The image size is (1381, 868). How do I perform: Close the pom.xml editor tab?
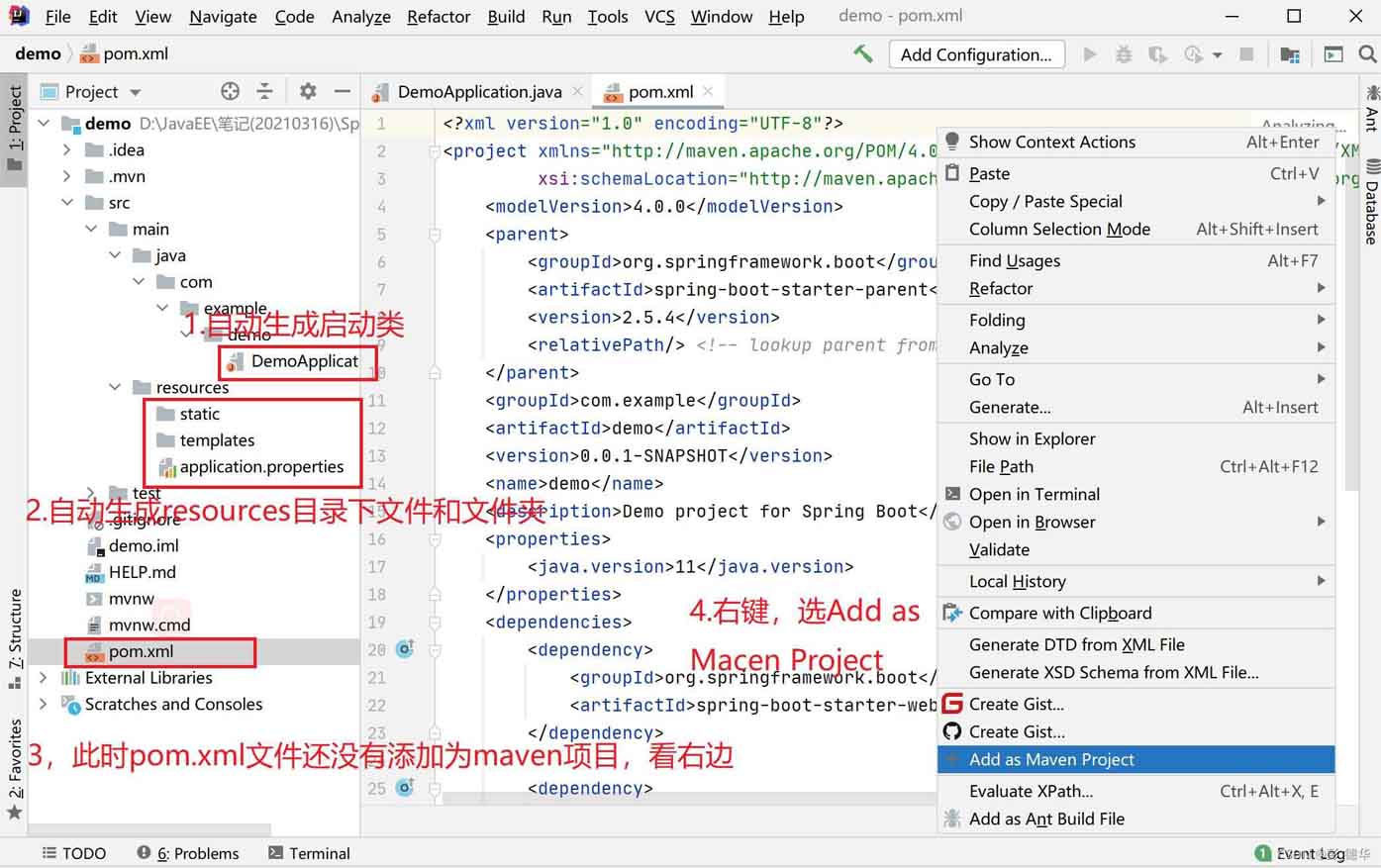[x=708, y=91]
